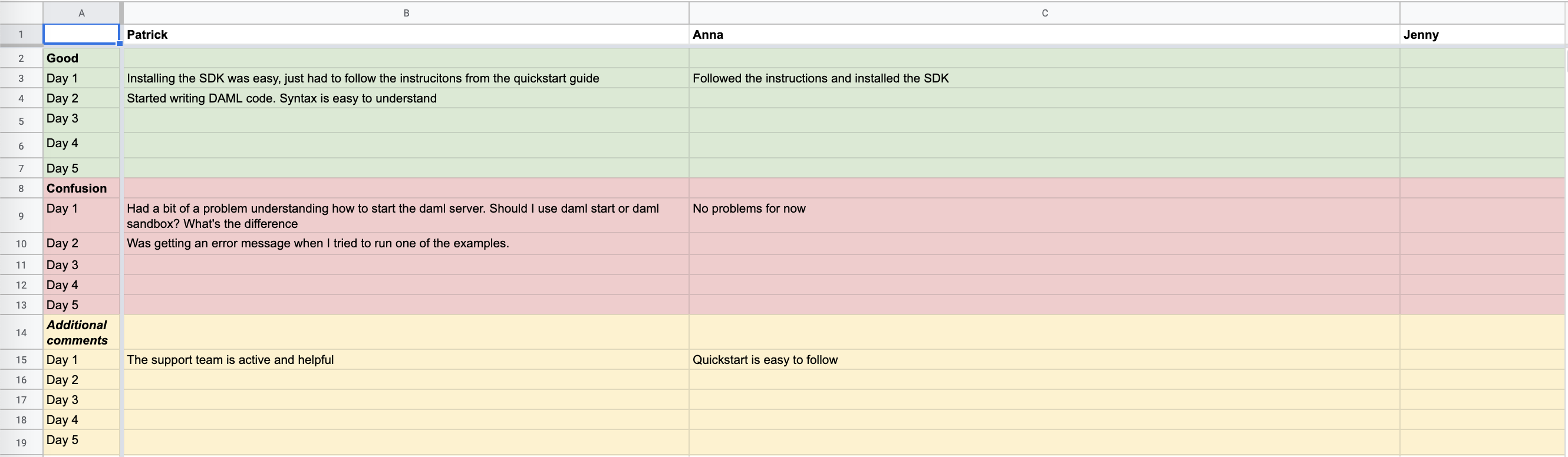Select the 'Patrick' header cell
1568x457 pixels.
click(406, 34)
